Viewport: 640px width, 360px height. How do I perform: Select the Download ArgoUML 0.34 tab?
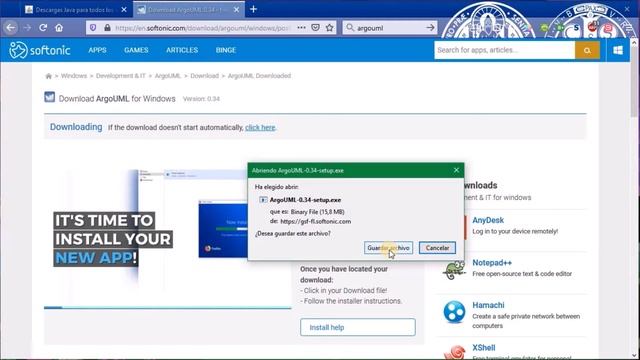pyautogui.click(x=186, y=9)
